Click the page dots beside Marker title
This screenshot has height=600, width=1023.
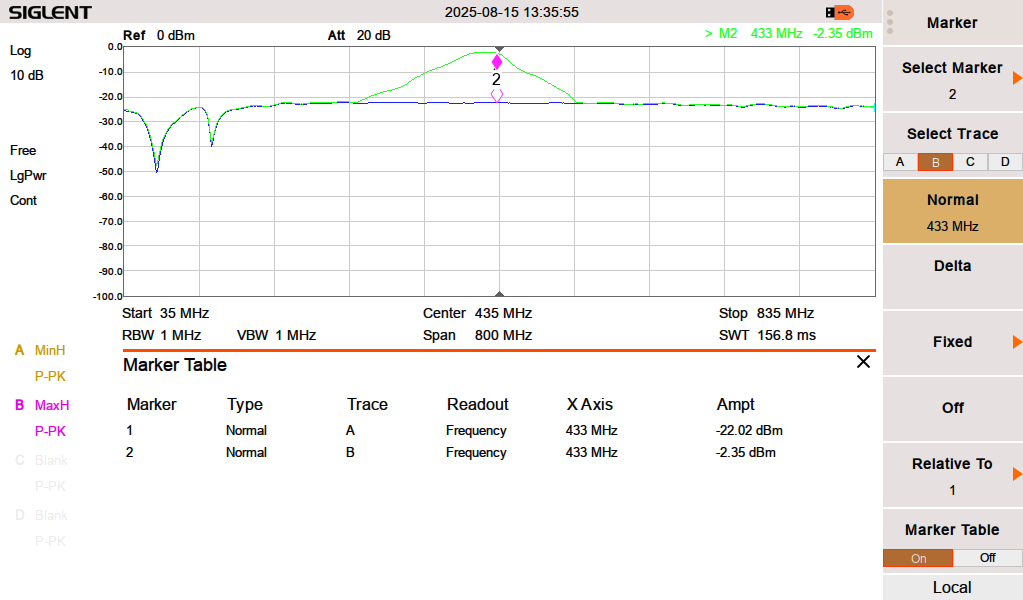890,22
